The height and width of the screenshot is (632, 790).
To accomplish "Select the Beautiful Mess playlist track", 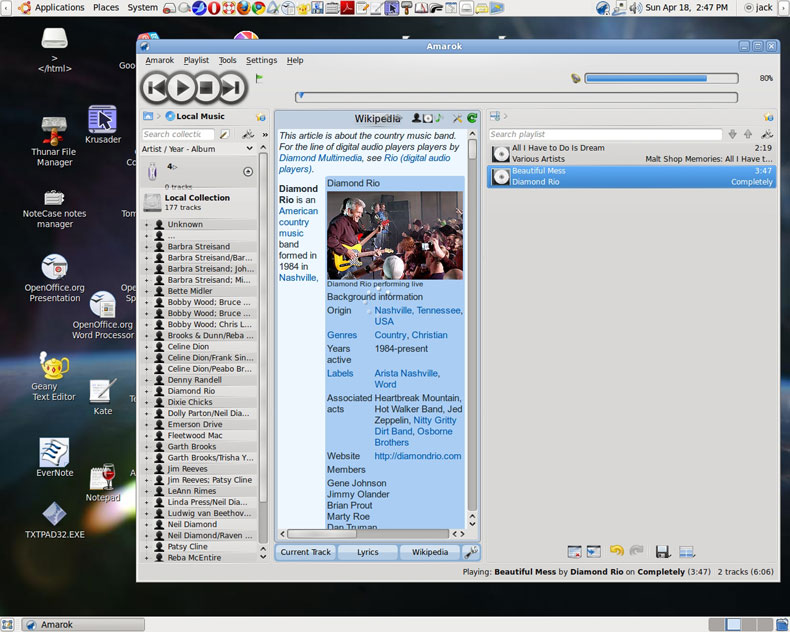I will [632, 176].
